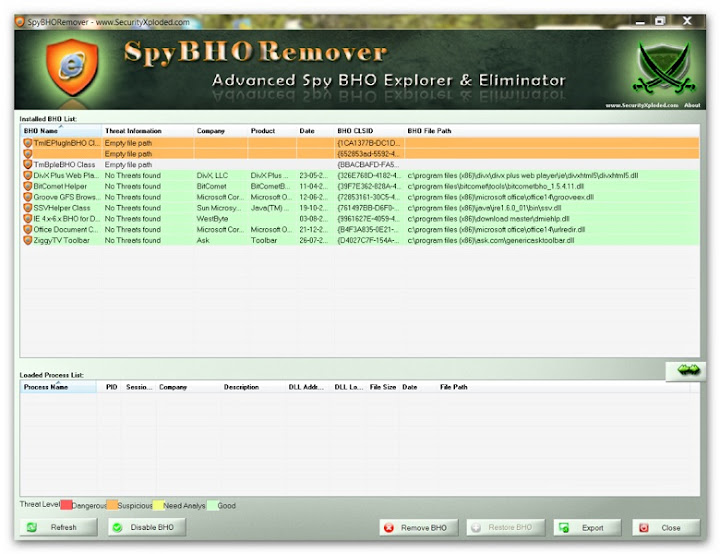The height and width of the screenshot is (554, 720).
Task: Minimize the SpyBHORemover window
Action: [x=640, y=22]
